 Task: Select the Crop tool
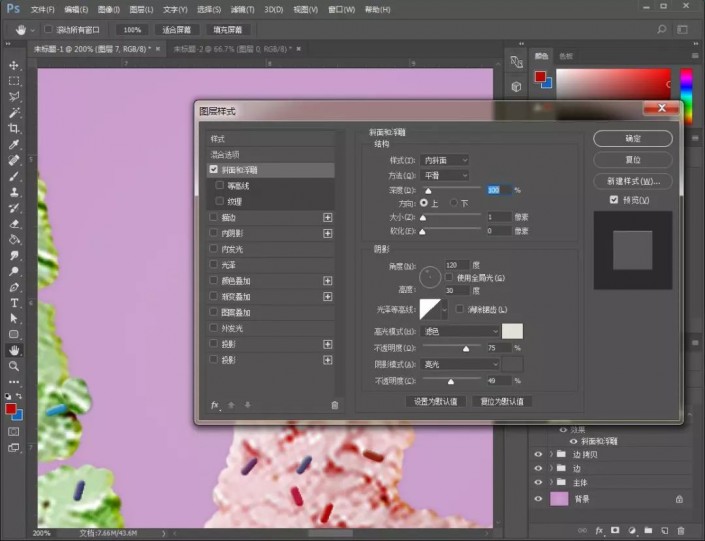click(14, 129)
